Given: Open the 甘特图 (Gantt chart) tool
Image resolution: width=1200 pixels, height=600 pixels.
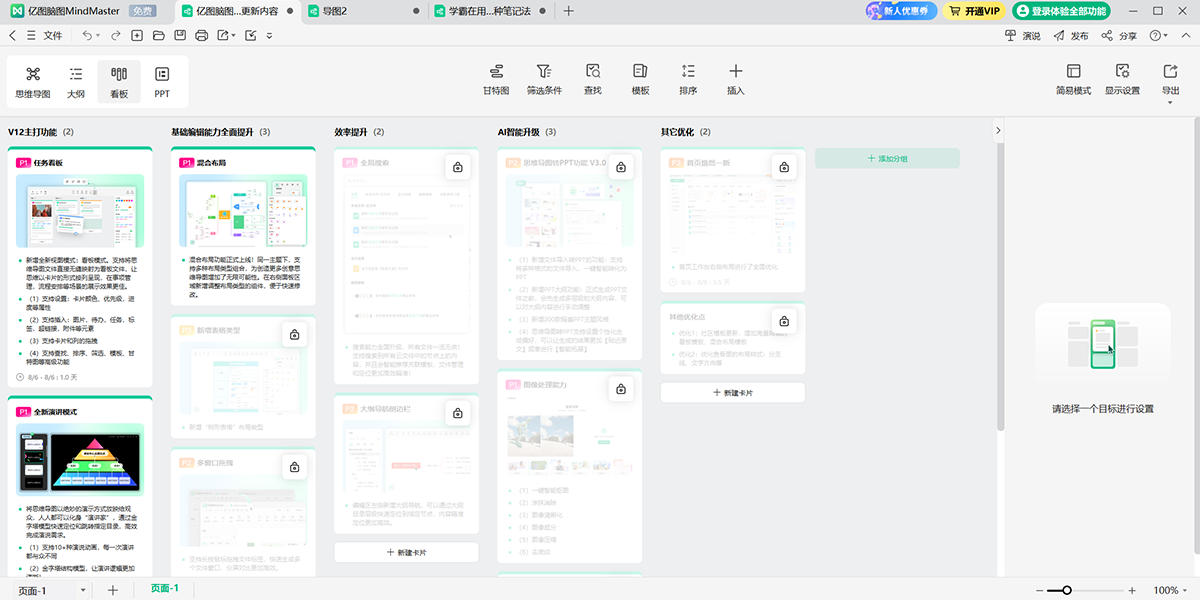Looking at the screenshot, I should click(x=496, y=79).
